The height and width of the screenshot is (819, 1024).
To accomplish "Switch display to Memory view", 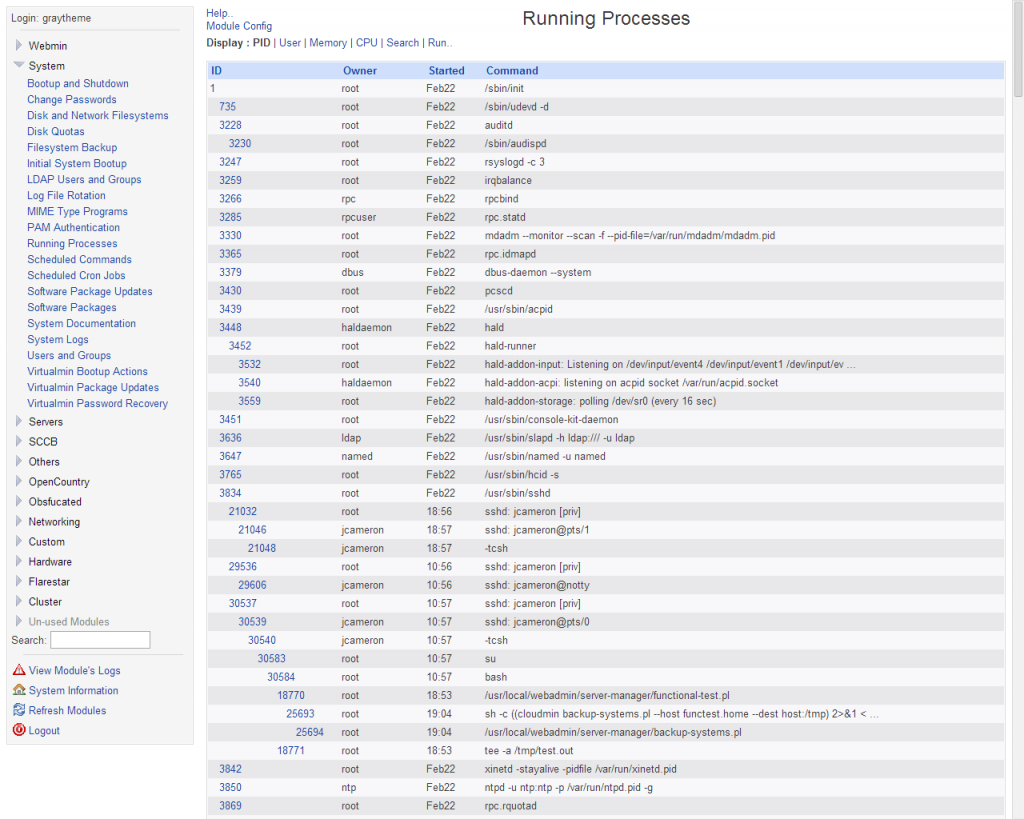I will coord(328,42).
